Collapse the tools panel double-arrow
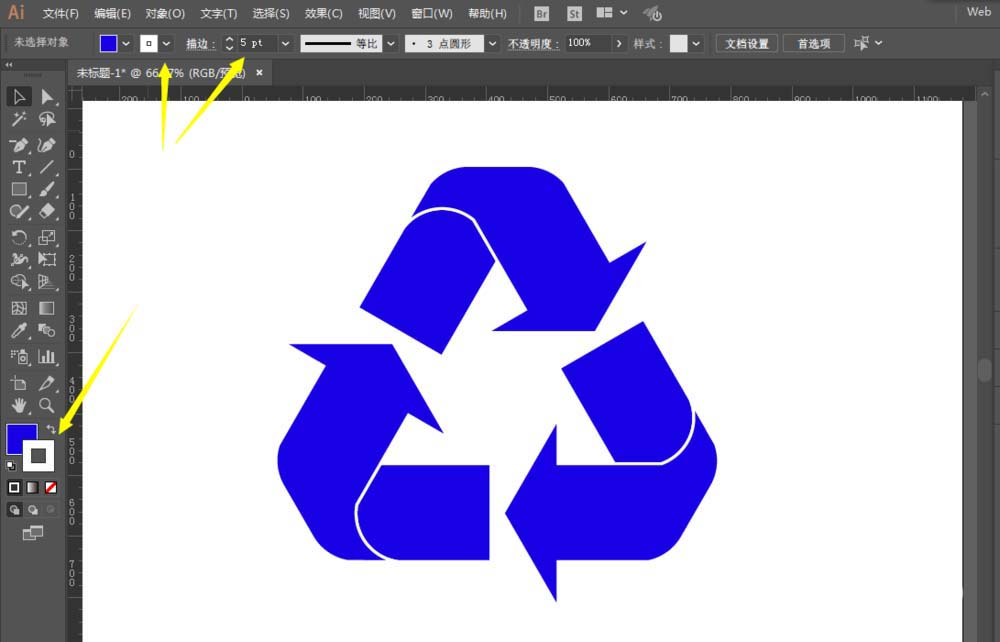The image size is (1000, 642). coord(9,65)
